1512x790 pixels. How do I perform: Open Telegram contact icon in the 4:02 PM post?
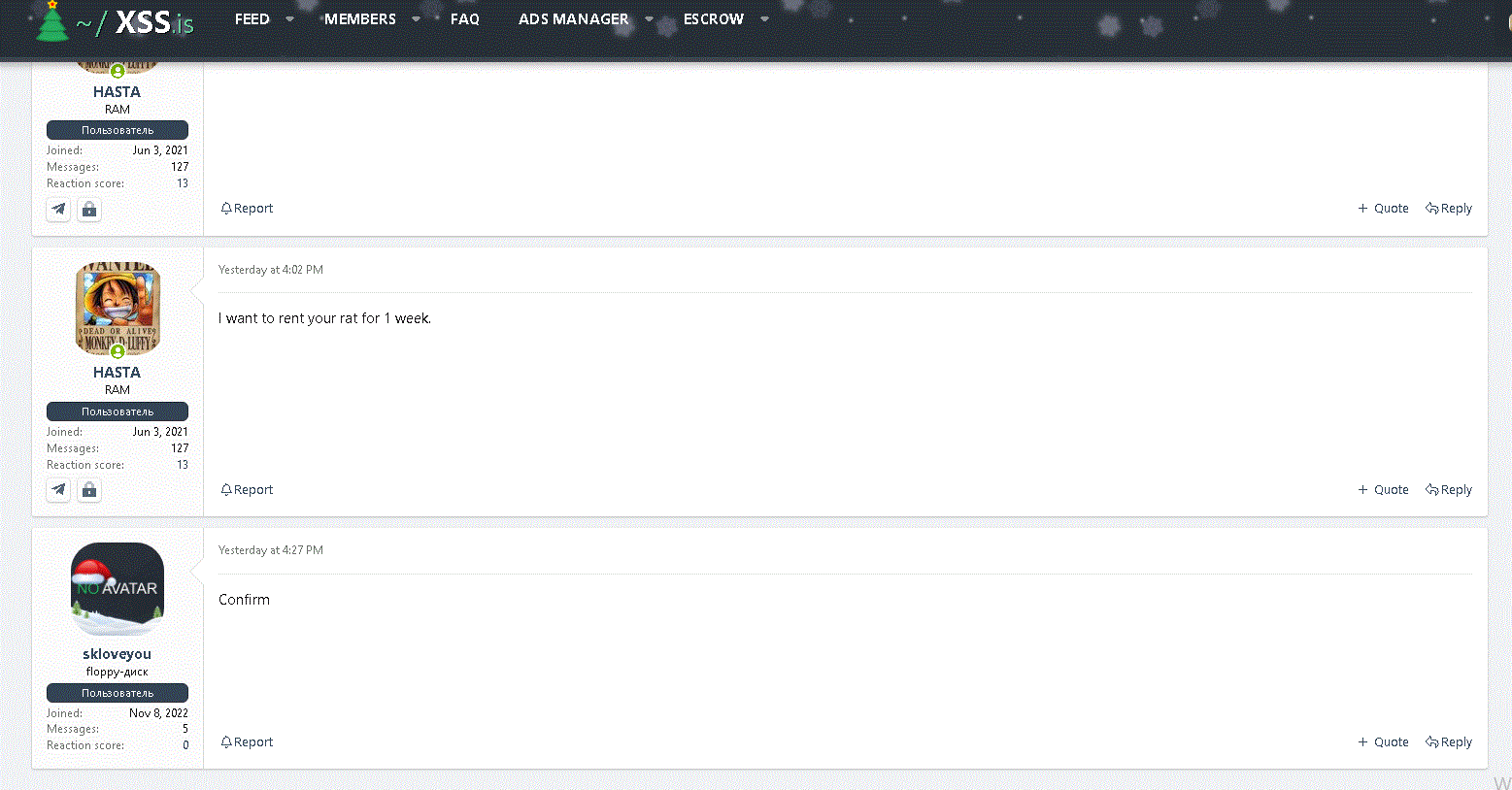click(x=59, y=490)
